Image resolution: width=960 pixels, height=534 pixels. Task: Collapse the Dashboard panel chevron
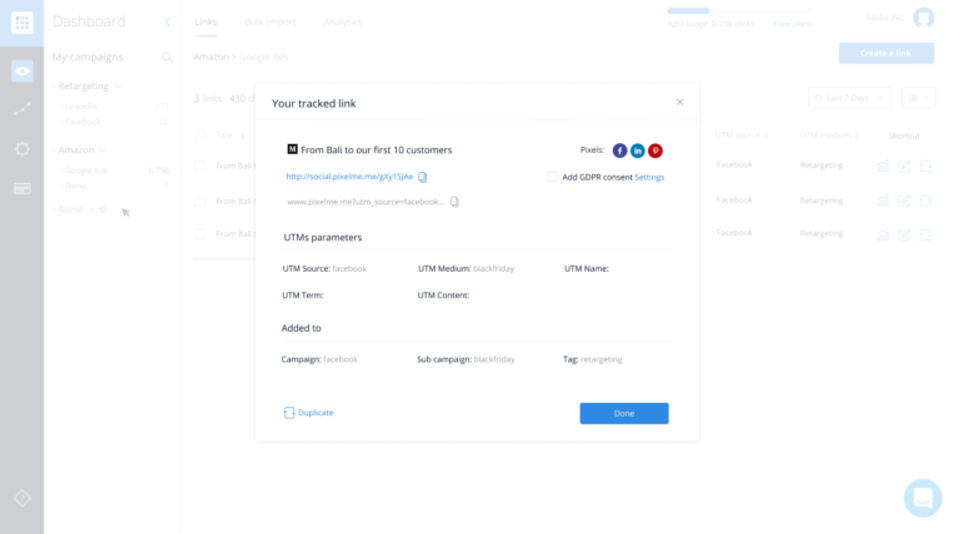coord(167,22)
